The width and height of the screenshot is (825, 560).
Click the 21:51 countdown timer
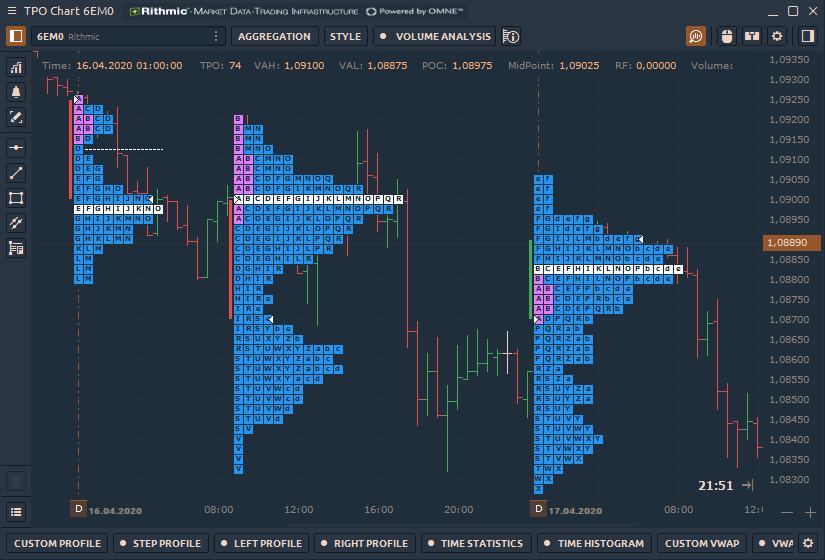click(716, 485)
